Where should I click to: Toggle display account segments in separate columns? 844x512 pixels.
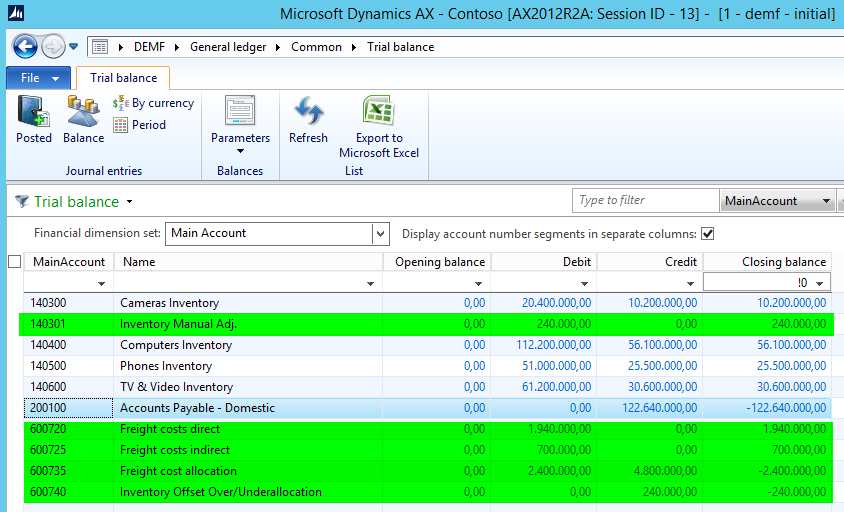(x=708, y=234)
